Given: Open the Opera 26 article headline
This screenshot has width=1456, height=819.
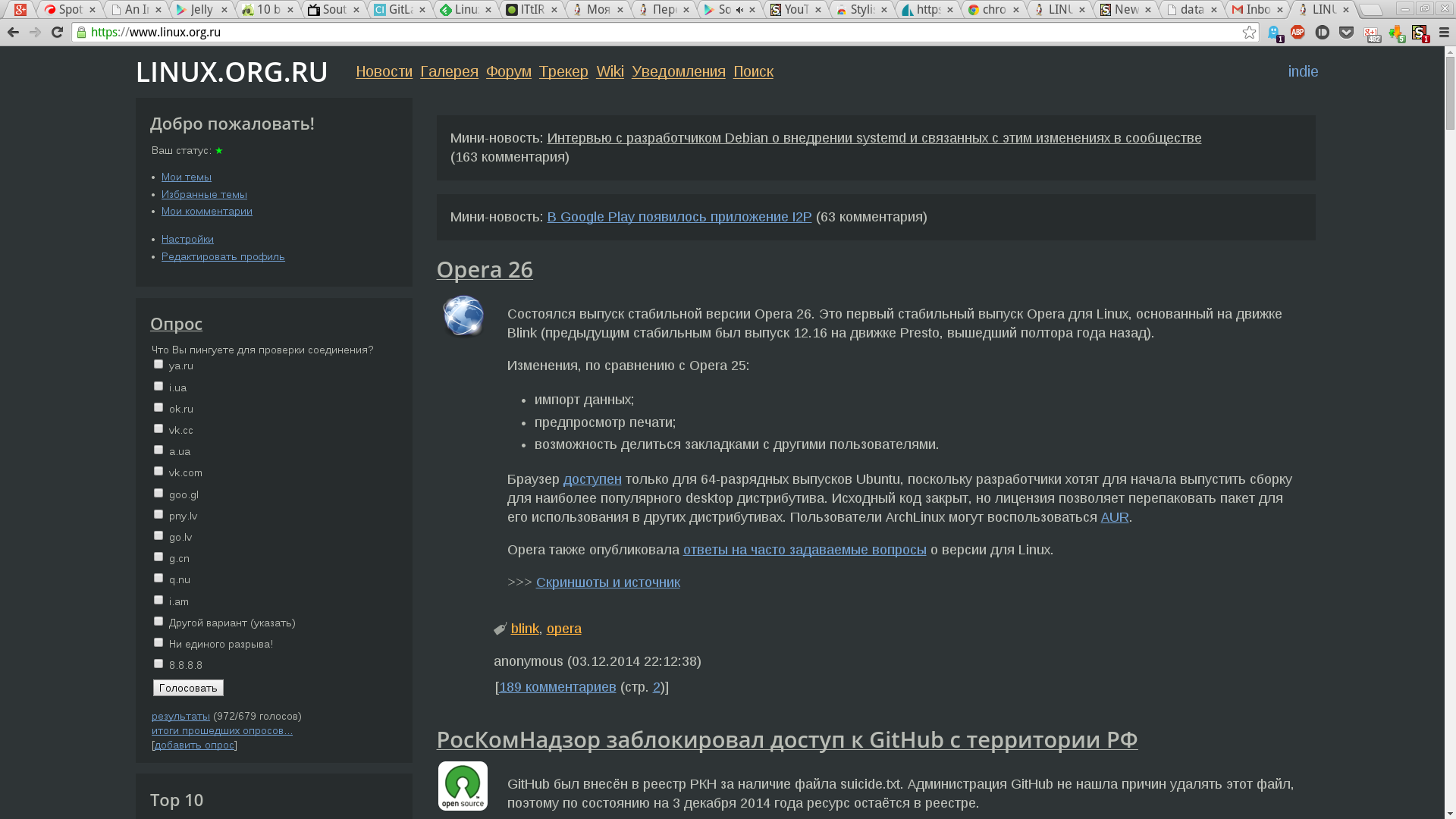Looking at the screenshot, I should tap(485, 269).
